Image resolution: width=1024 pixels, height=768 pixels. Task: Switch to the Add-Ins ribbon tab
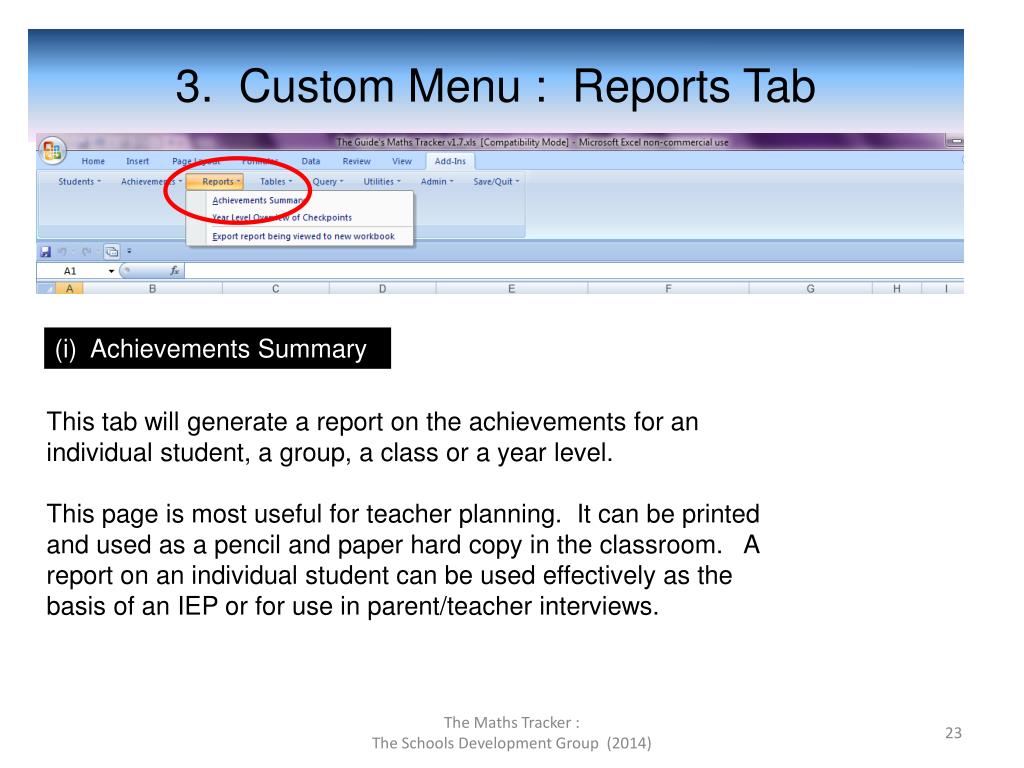(450, 161)
